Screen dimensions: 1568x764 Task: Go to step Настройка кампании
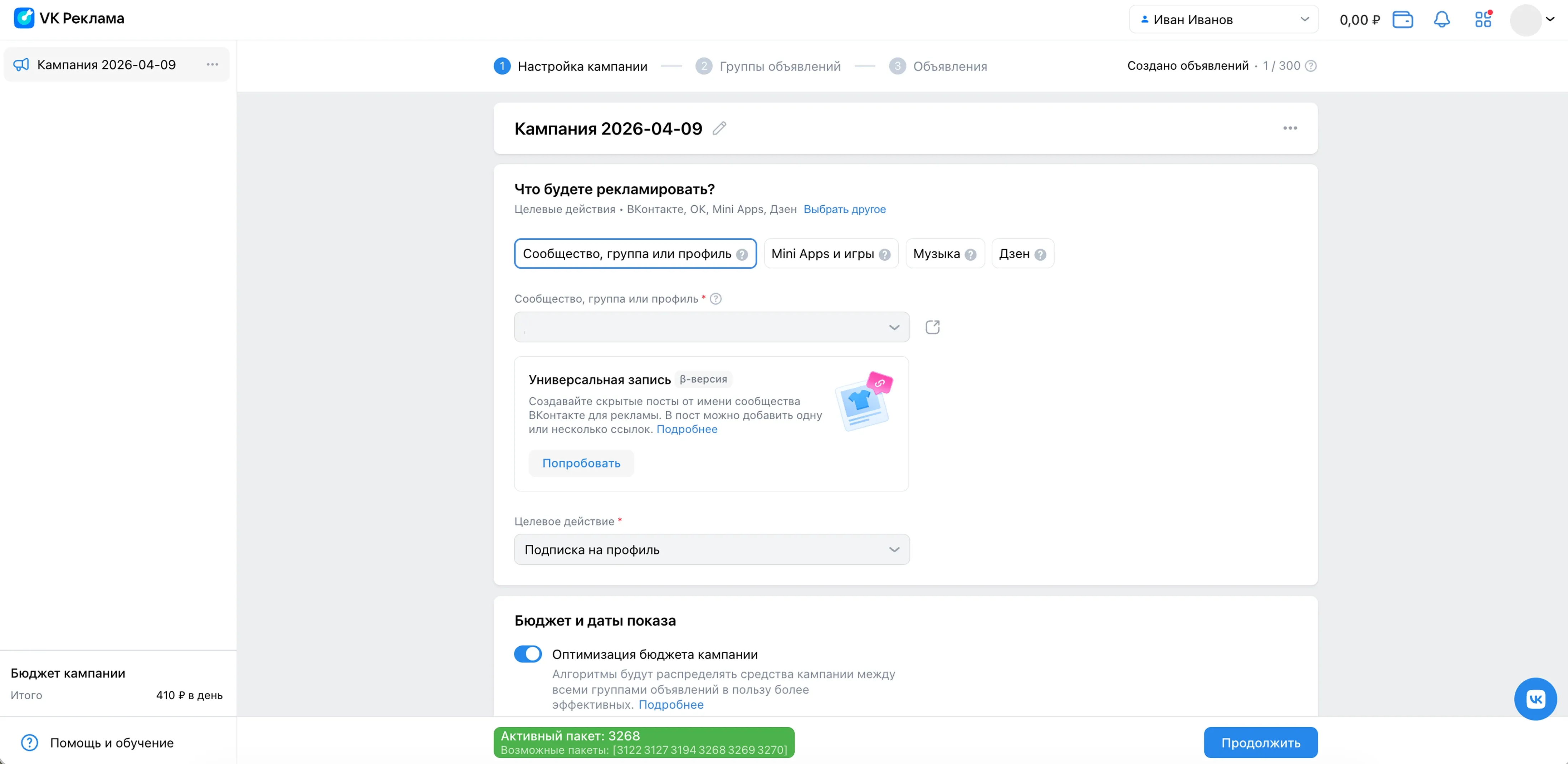pyautogui.click(x=570, y=66)
